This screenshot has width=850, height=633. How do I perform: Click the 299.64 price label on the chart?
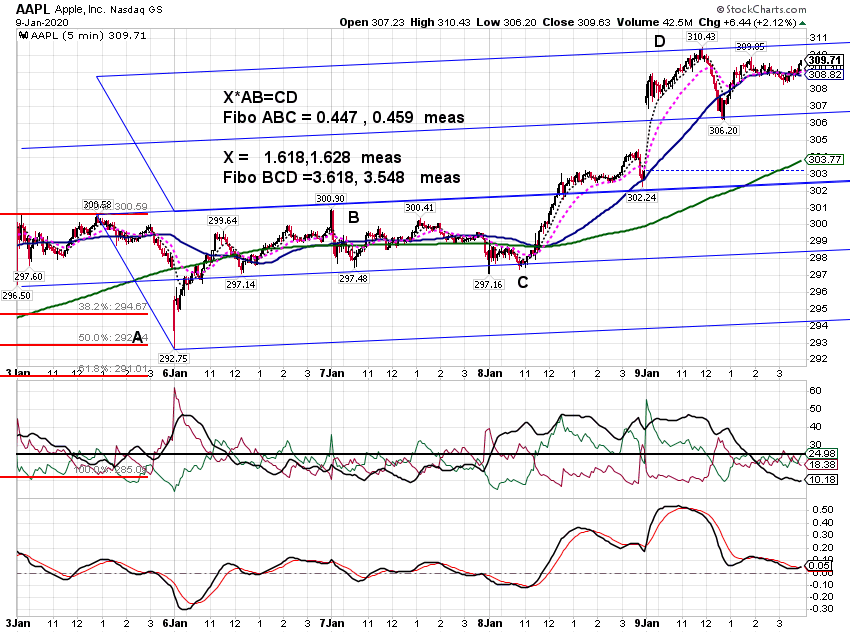222,221
